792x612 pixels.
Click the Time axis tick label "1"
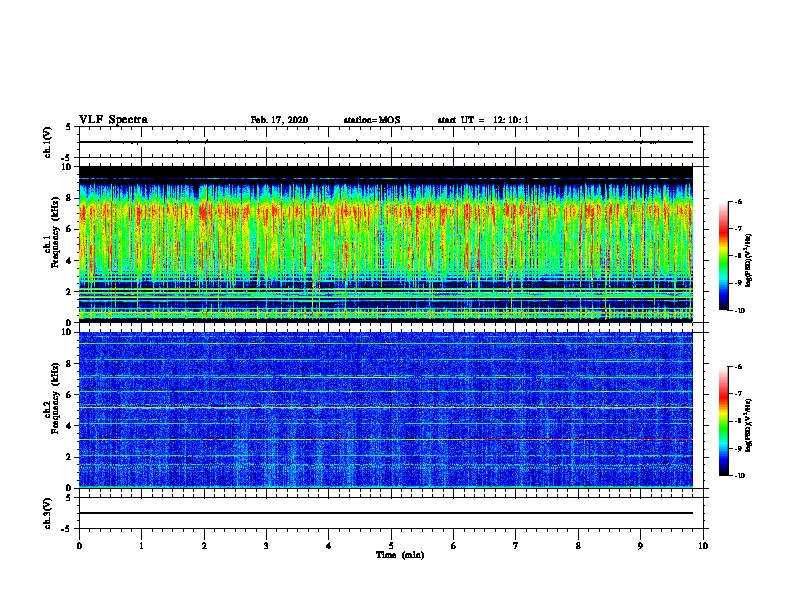[x=141, y=546]
